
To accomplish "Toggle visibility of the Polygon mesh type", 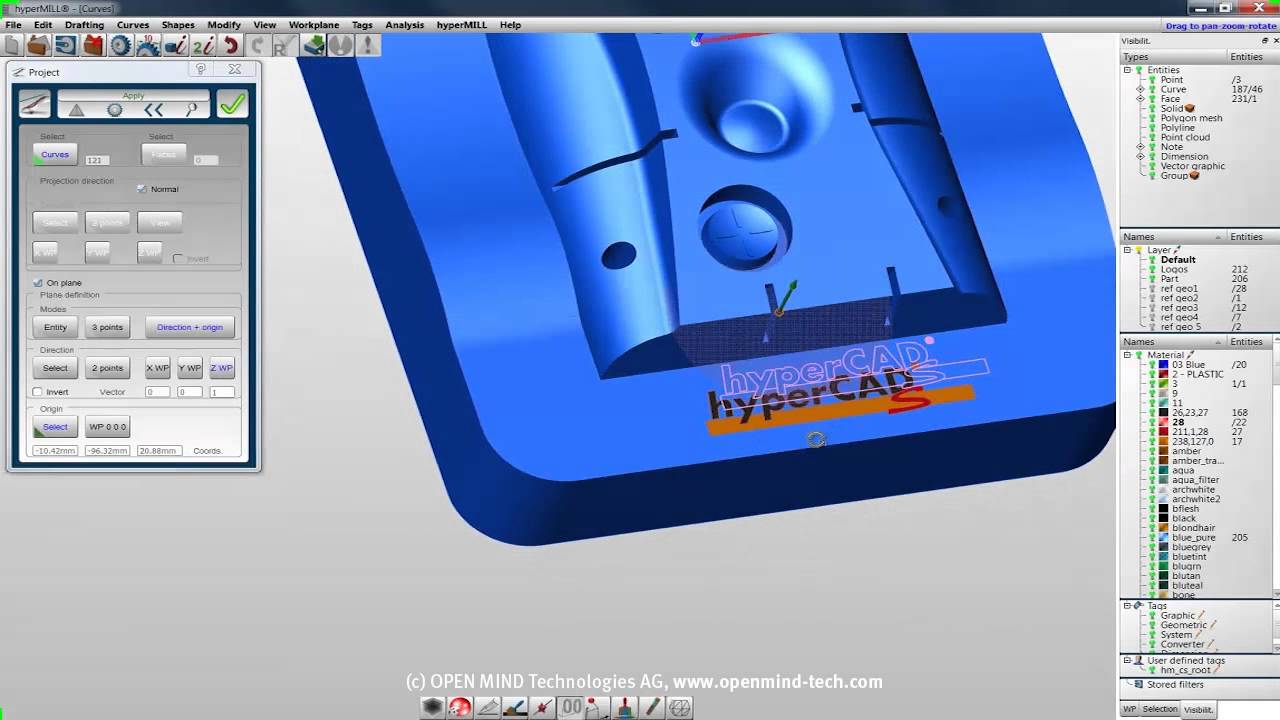I will point(1152,118).
